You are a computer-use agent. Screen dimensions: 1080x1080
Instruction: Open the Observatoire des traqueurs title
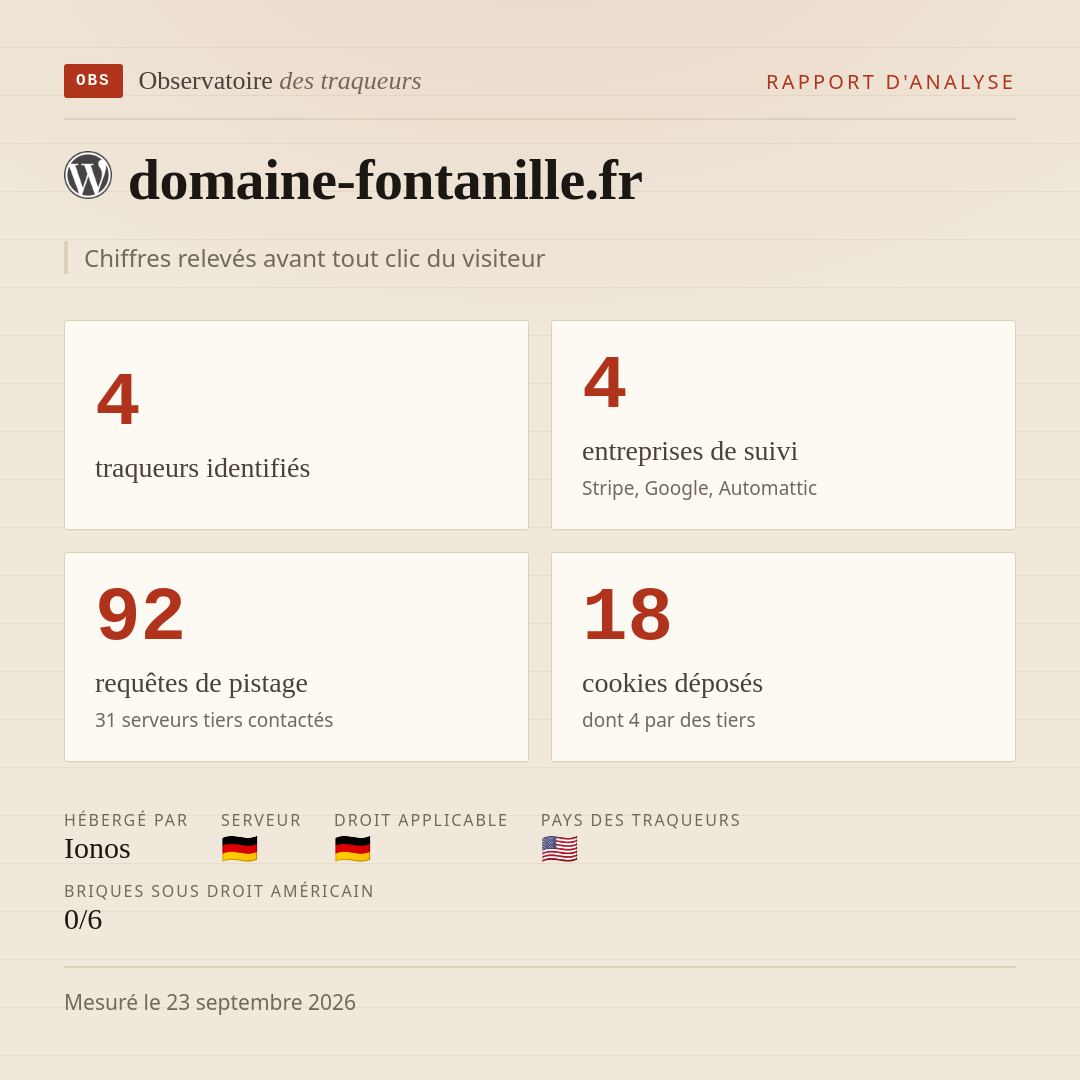pyautogui.click(x=280, y=81)
